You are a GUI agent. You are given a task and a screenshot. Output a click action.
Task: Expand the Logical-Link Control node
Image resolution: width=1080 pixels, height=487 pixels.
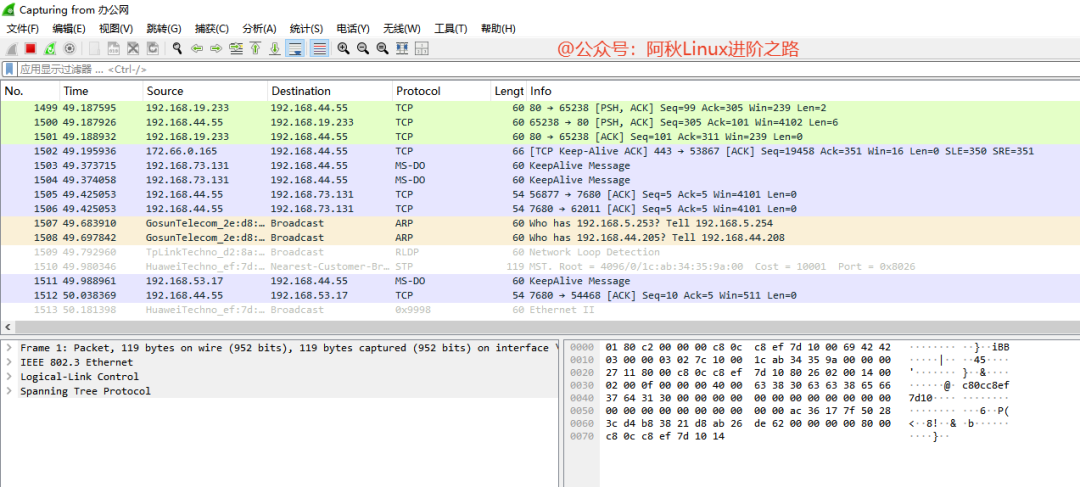(x=9, y=377)
